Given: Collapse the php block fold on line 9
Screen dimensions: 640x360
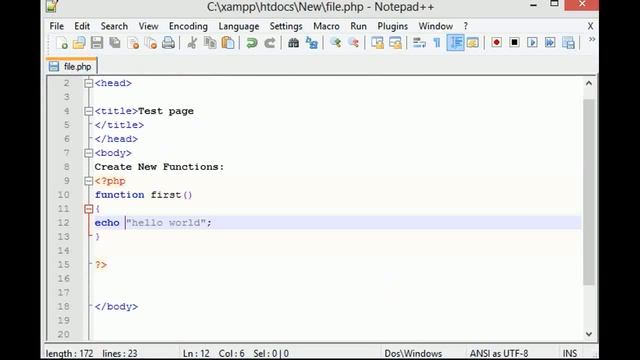Looking at the screenshot, I should tap(89, 181).
